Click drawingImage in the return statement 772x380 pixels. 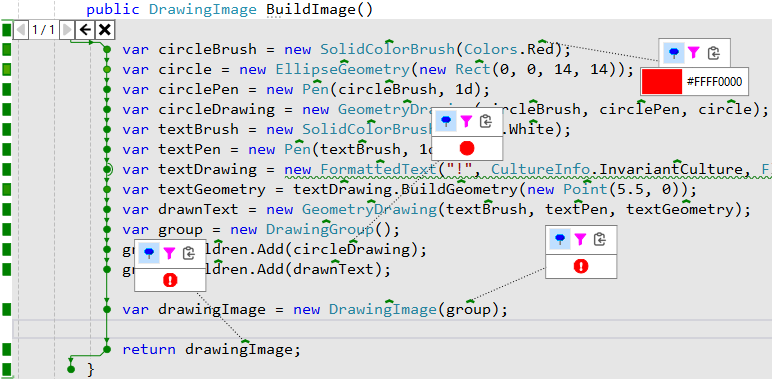pyautogui.click(x=239, y=350)
